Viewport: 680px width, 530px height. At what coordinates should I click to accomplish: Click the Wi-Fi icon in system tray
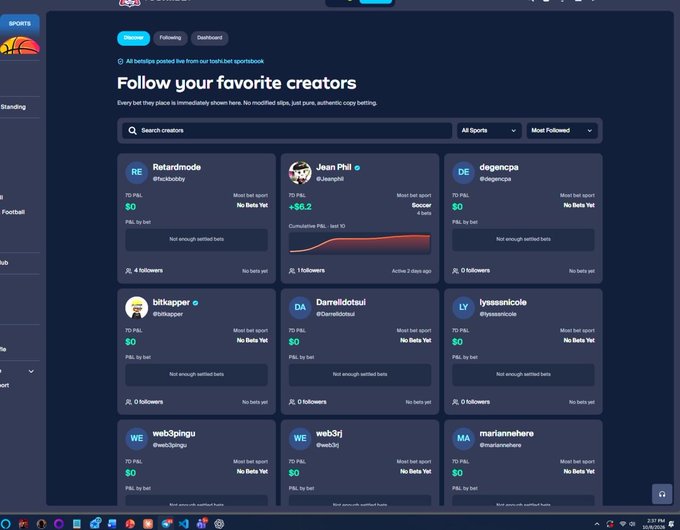pyautogui.click(x=623, y=524)
